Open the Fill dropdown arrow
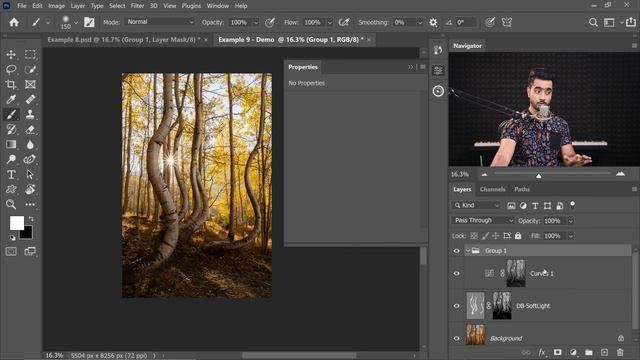This screenshot has height=360, width=640. tap(571, 236)
